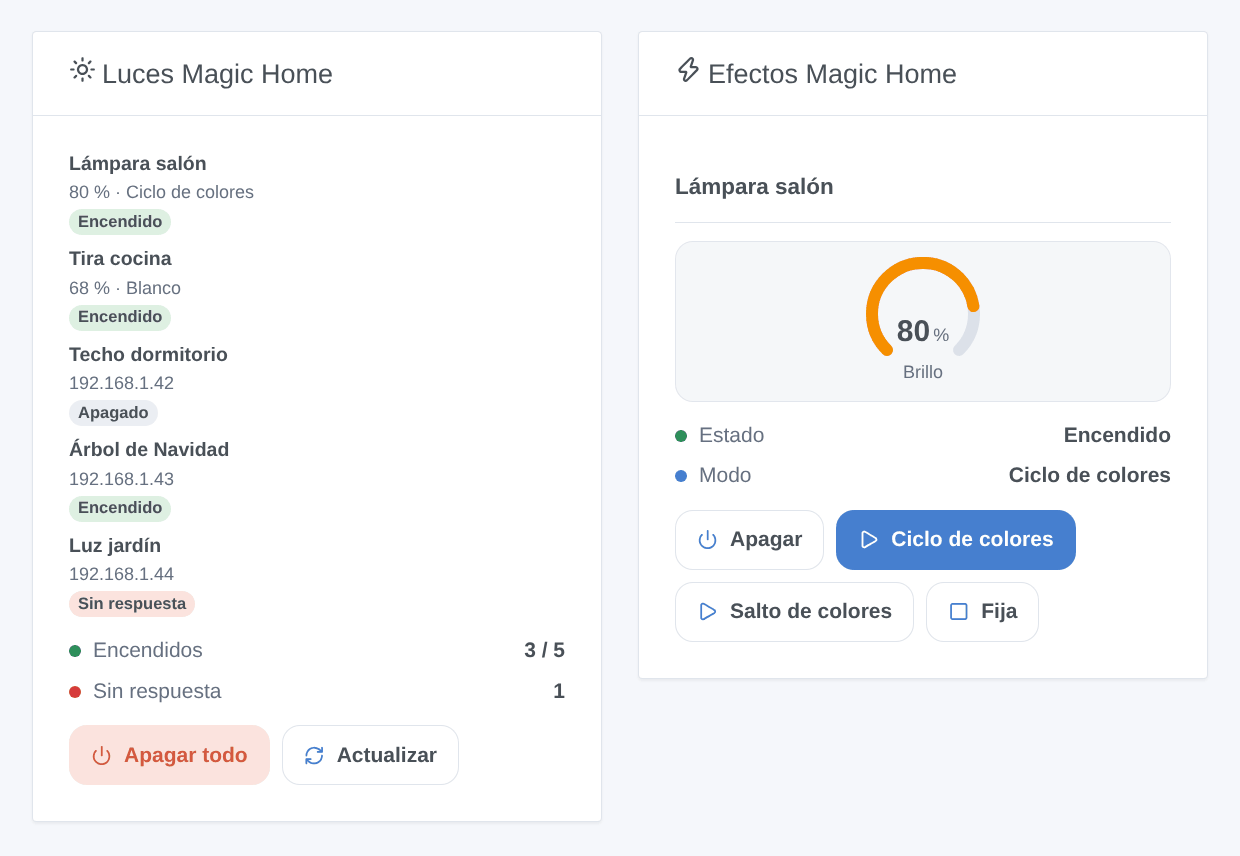Select the Luz jardín device
Screen dimensions: 1240x856
point(115,546)
